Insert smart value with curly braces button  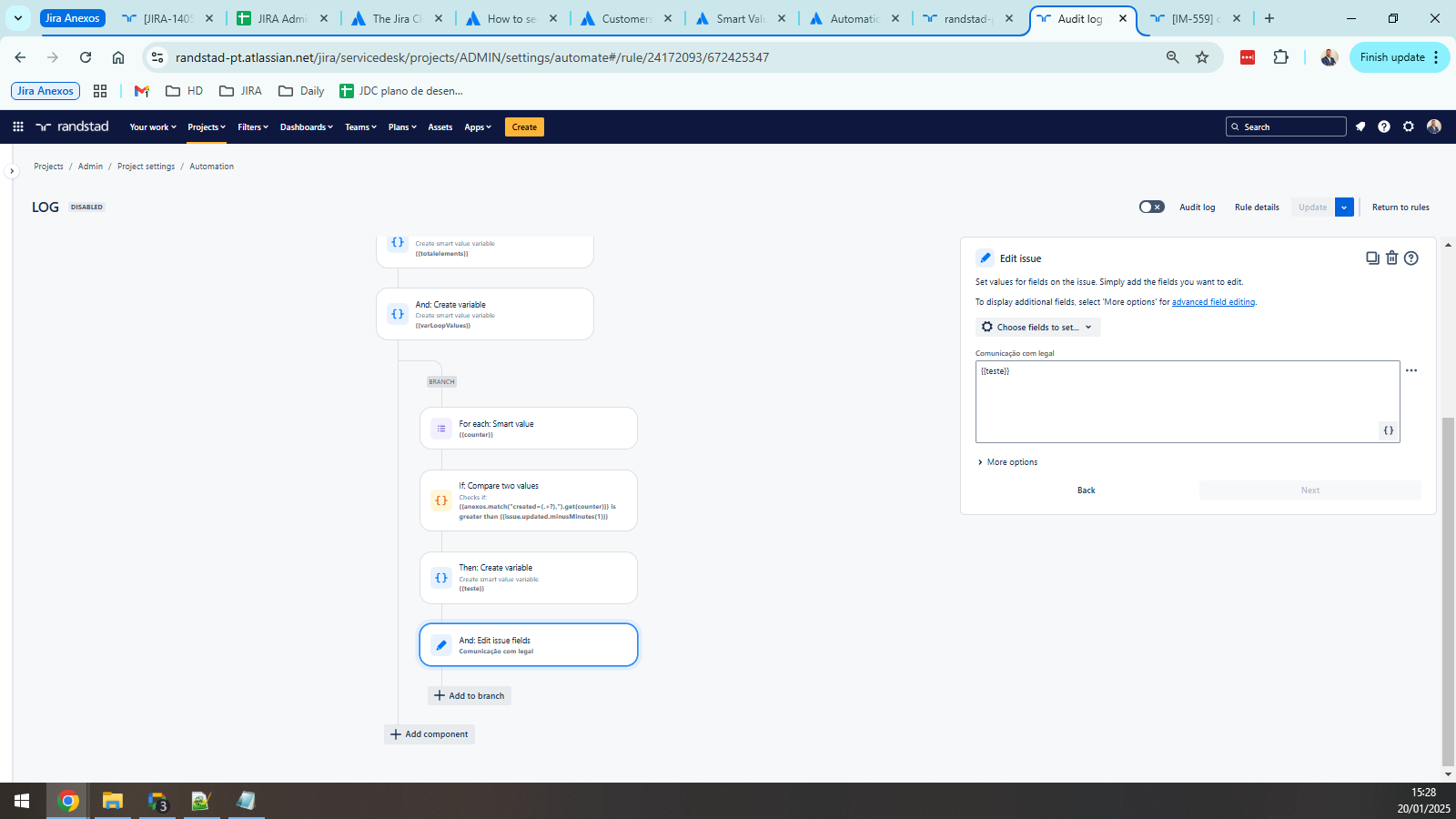[x=1389, y=430]
